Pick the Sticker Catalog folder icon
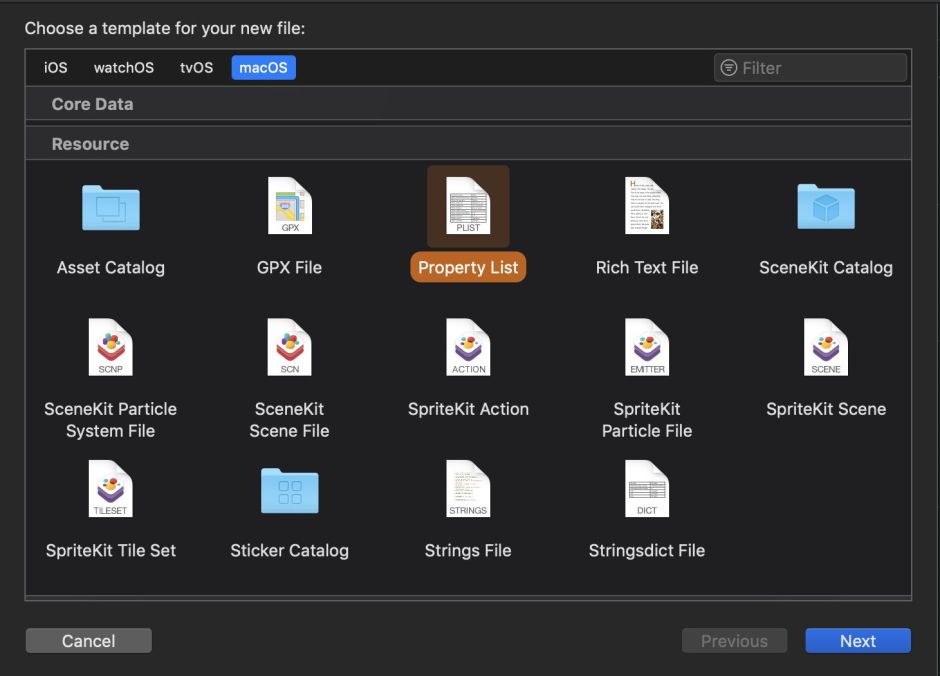Screen dimensions: 940x676 289,491
